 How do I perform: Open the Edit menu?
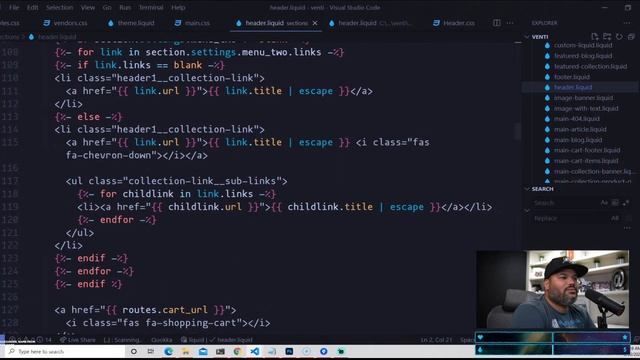(33, 7)
